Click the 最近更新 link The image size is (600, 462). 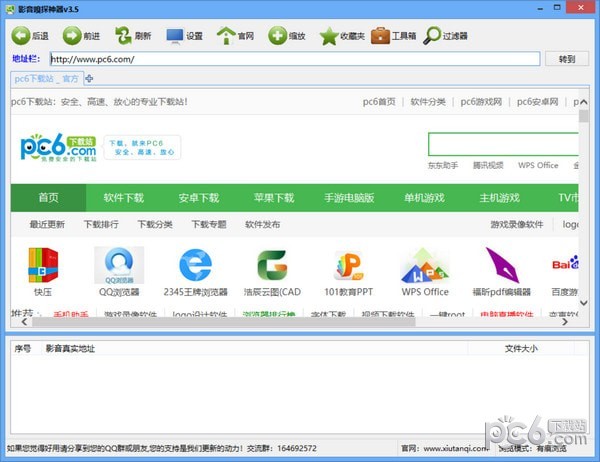[x=47, y=224]
